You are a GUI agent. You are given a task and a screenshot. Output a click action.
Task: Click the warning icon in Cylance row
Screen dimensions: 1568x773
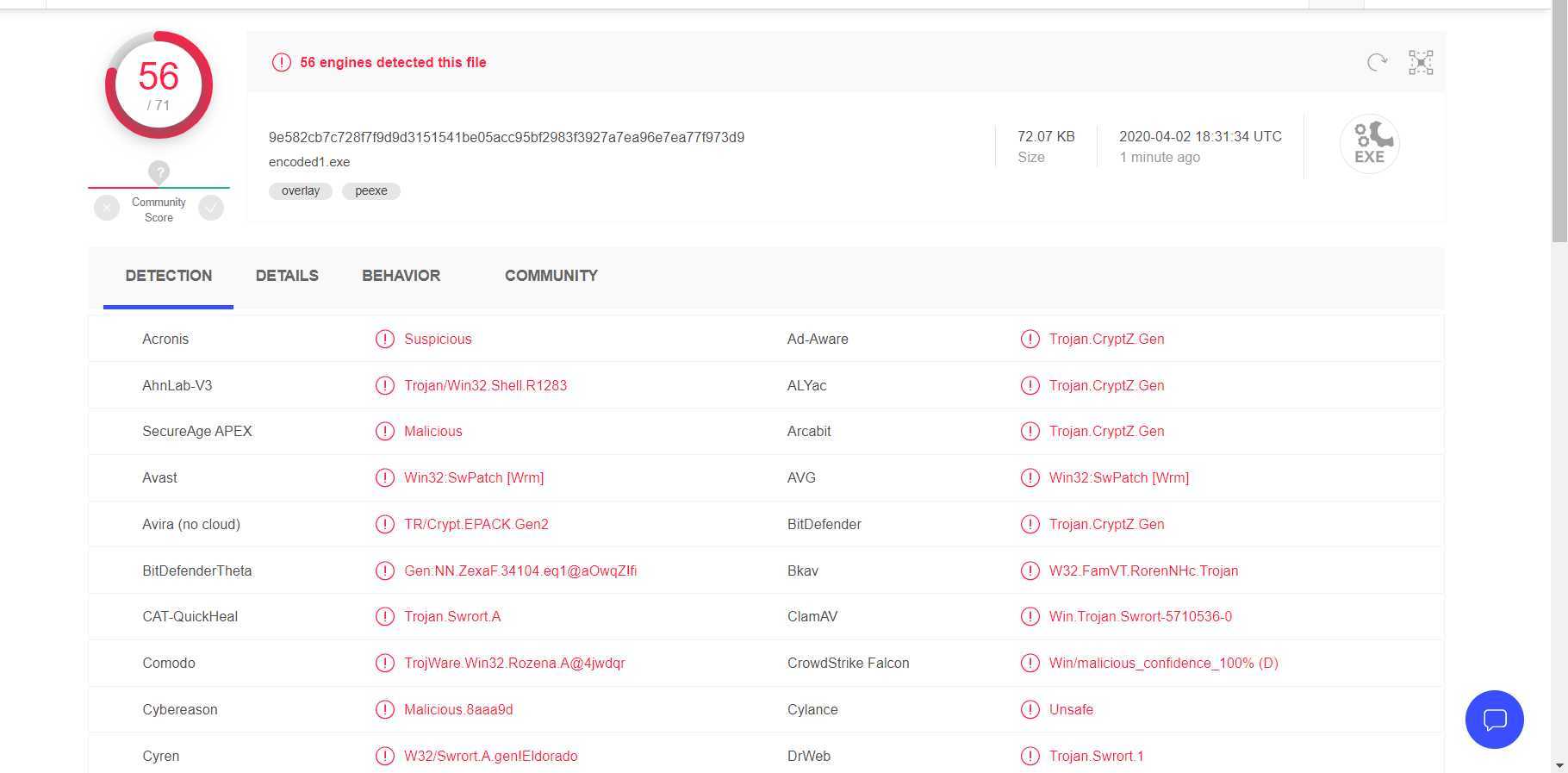point(1030,709)
